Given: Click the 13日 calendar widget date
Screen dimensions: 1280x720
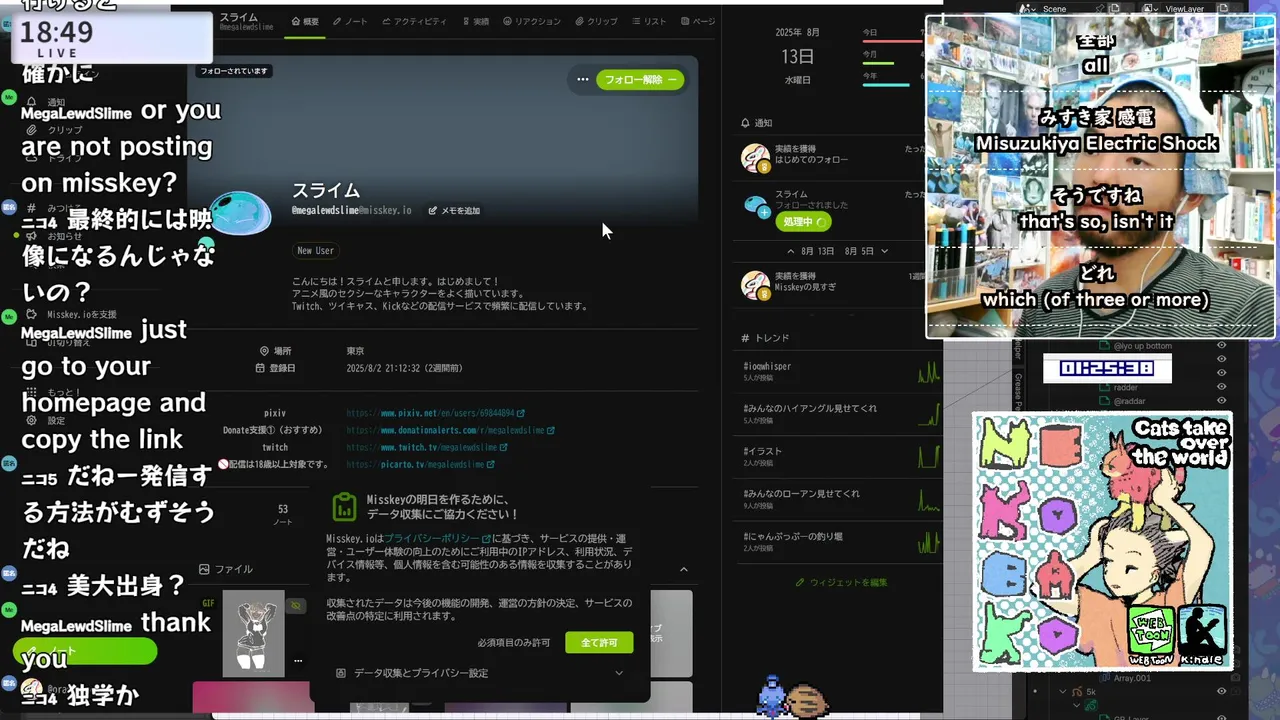Looking at the screenshot, I should [x=797, y=57].
